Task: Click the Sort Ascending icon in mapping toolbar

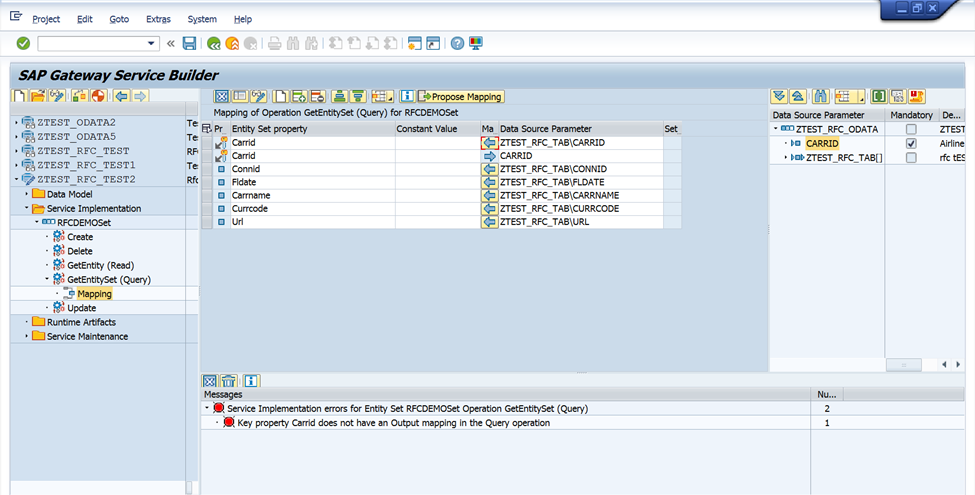Action: 339,96
